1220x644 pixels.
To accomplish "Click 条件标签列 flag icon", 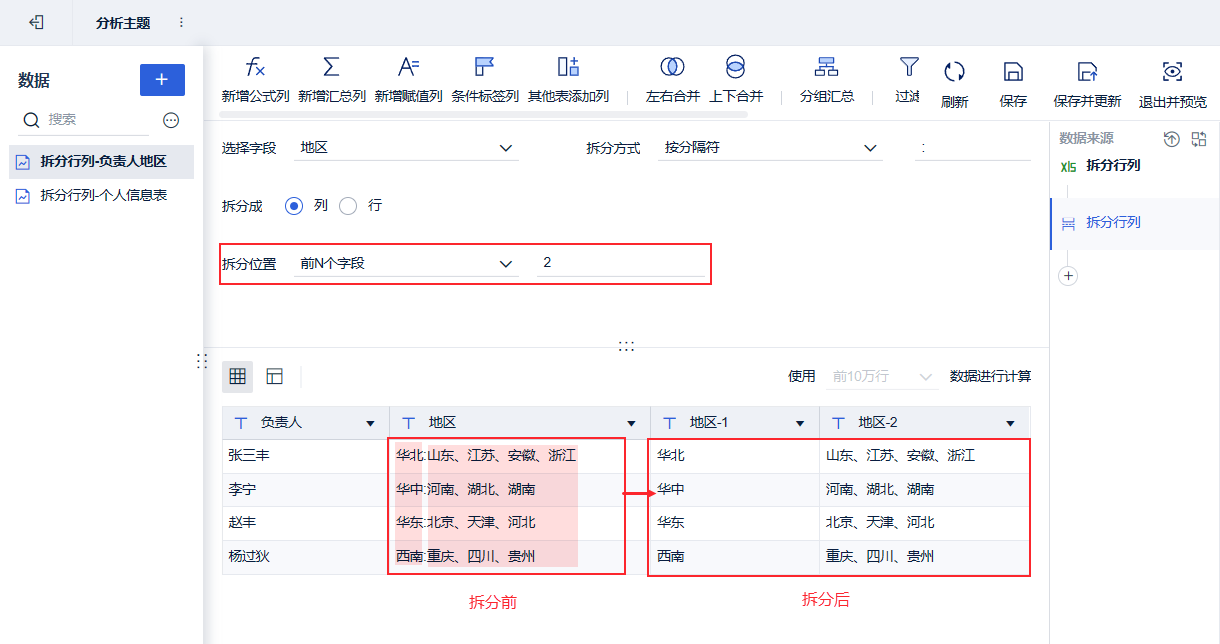I will 485,67.
